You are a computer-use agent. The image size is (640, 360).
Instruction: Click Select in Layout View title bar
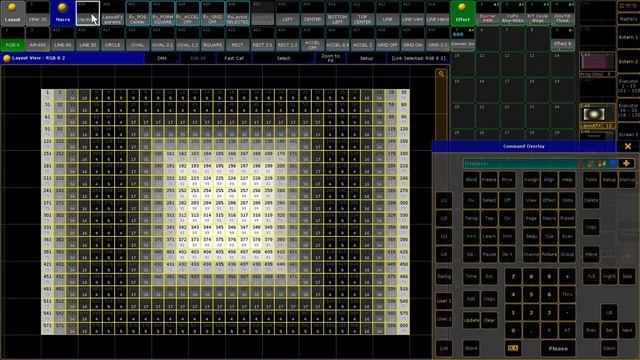click(x=283, y=58)
